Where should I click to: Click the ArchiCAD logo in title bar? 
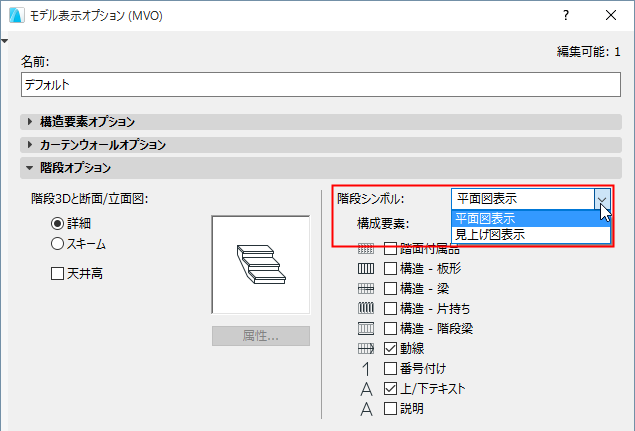[17, 15]
